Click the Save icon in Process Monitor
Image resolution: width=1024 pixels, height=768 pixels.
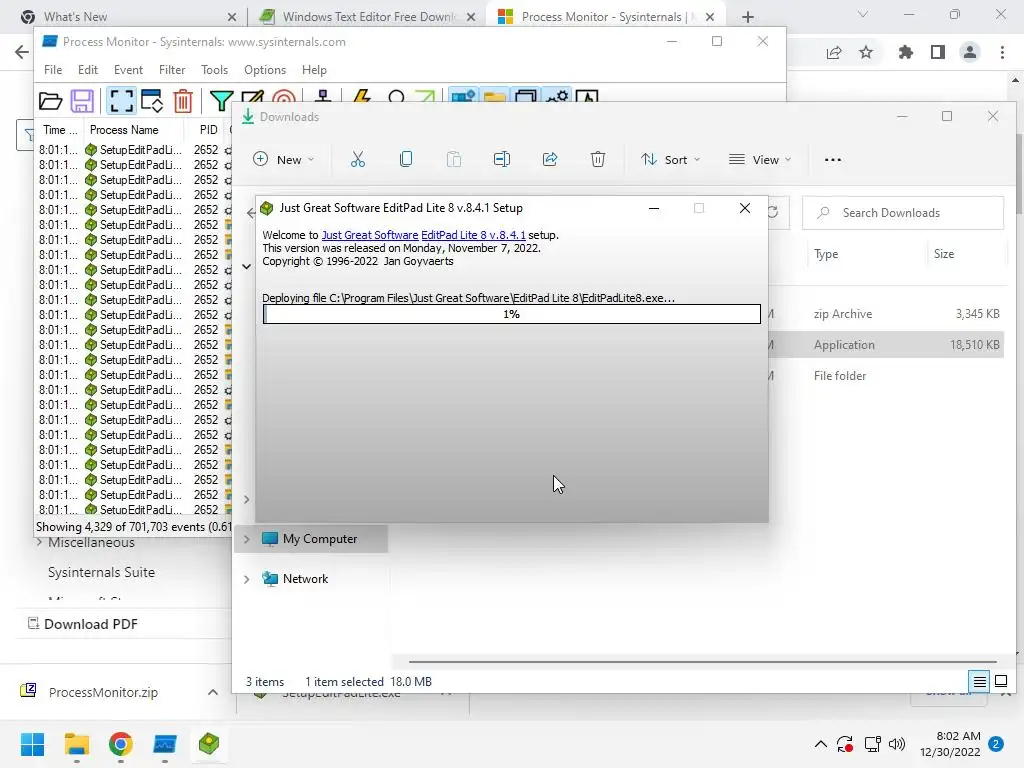pos(82,101)
